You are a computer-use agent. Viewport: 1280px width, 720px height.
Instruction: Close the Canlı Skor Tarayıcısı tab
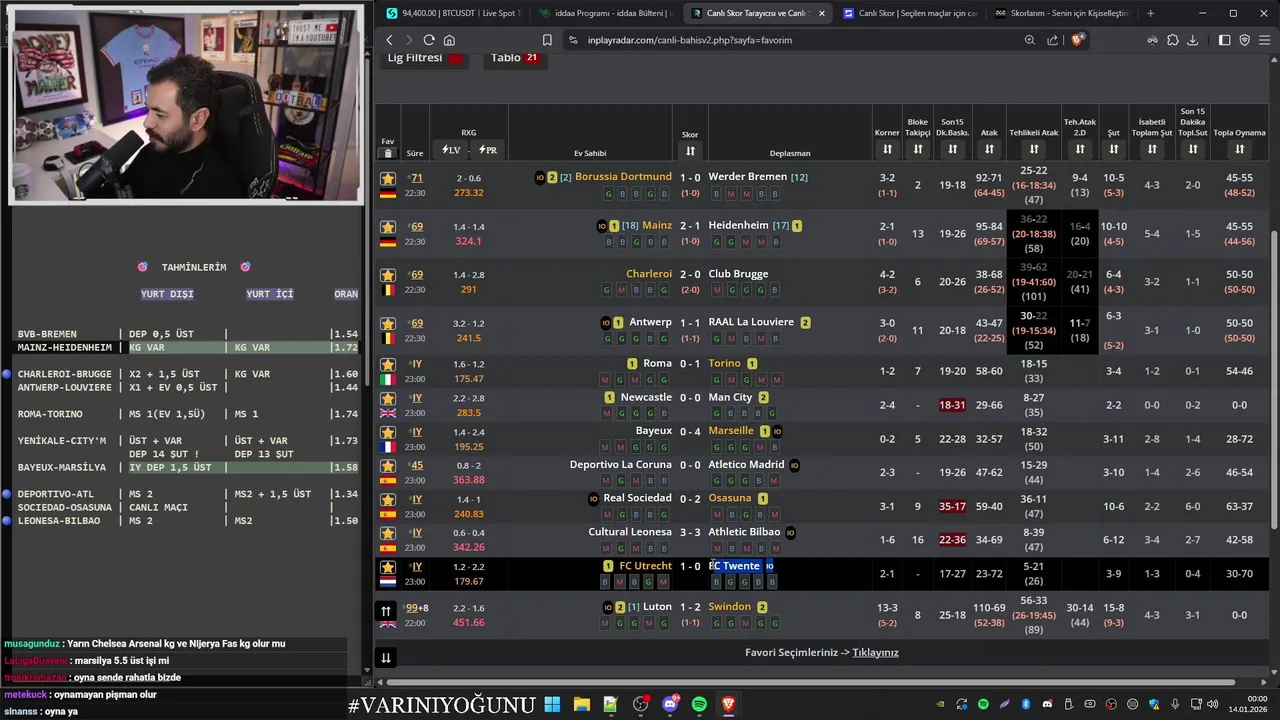click(822, 13)
